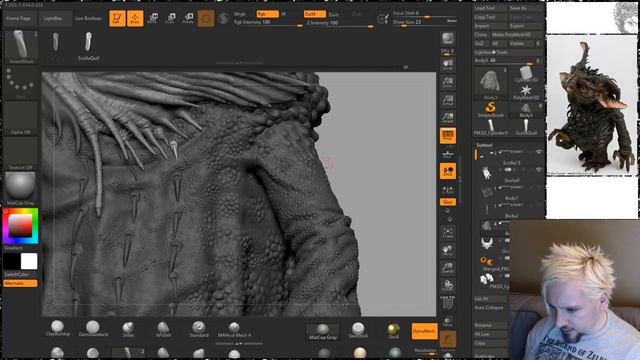Open the Home Page tab
The height and width of the screenshot is (360, 640).
pos(19,18)
